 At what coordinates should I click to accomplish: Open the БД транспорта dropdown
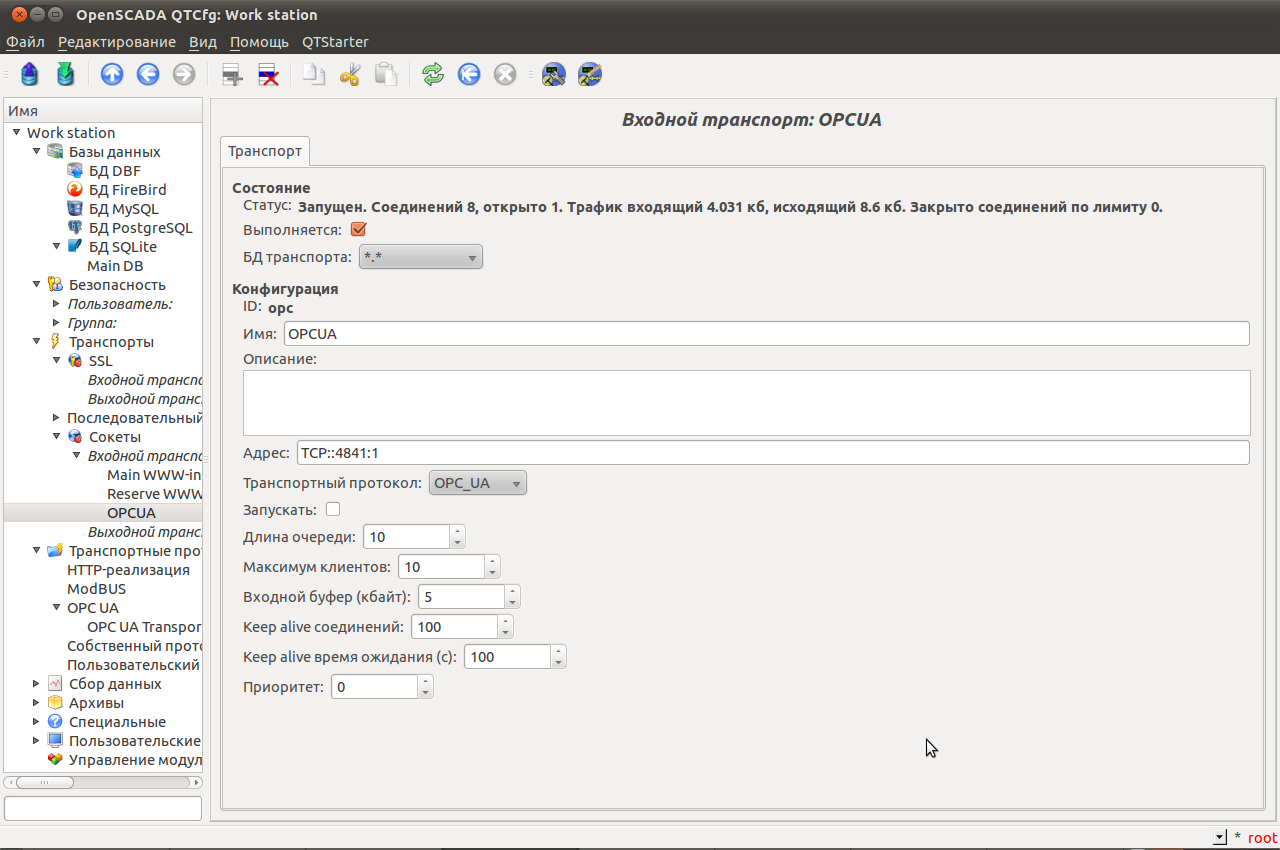point(421,258)
